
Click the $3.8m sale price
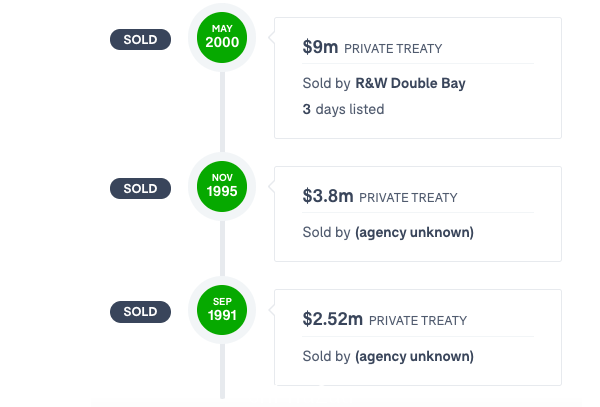[328, 196]
